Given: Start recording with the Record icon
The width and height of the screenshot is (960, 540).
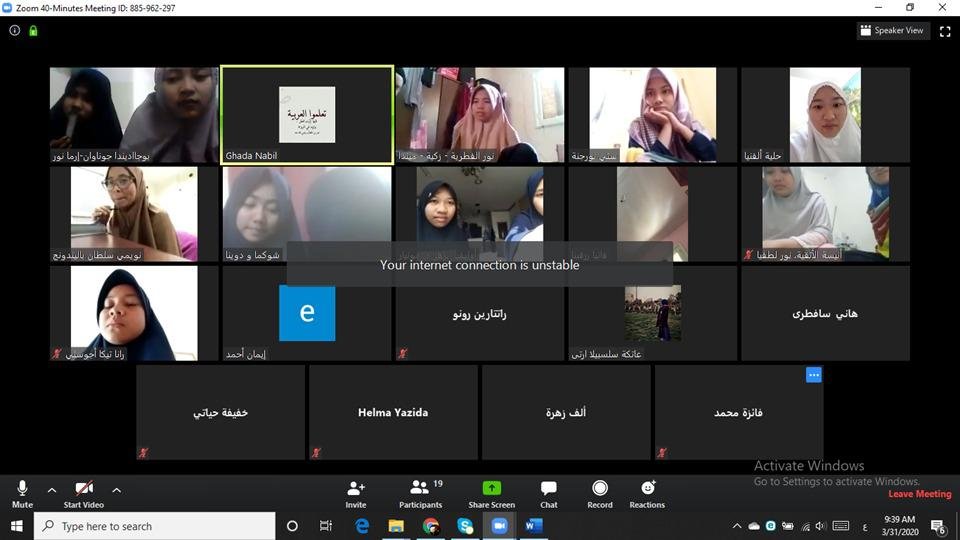Looking at the screenshot, I should coord(600,489).
